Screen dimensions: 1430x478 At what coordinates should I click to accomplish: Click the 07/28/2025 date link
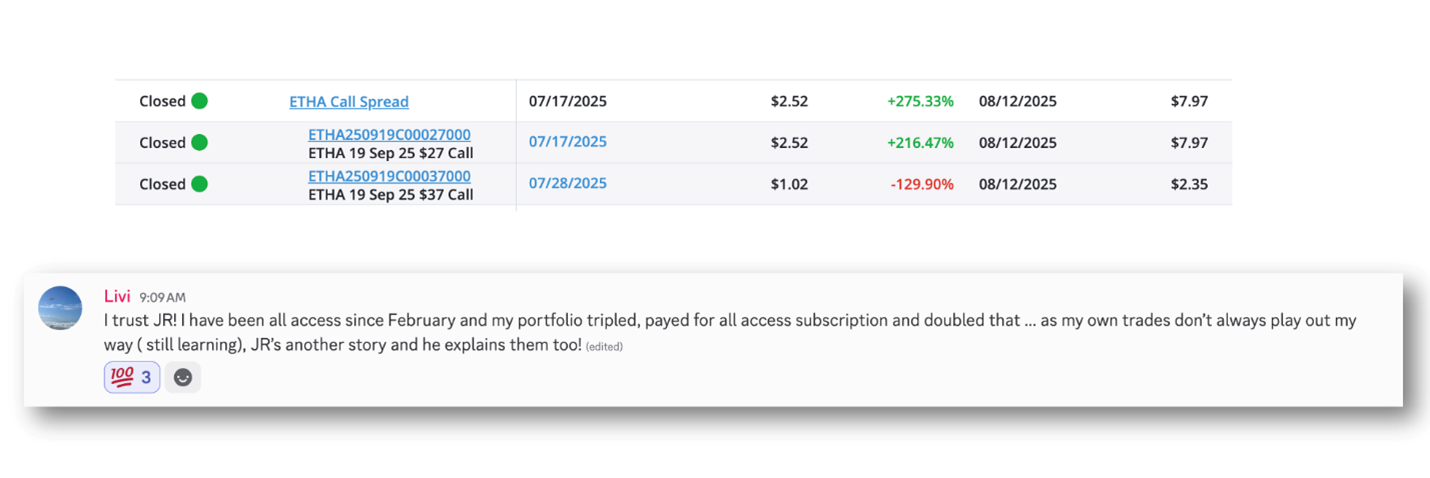(x=567, y=184)
